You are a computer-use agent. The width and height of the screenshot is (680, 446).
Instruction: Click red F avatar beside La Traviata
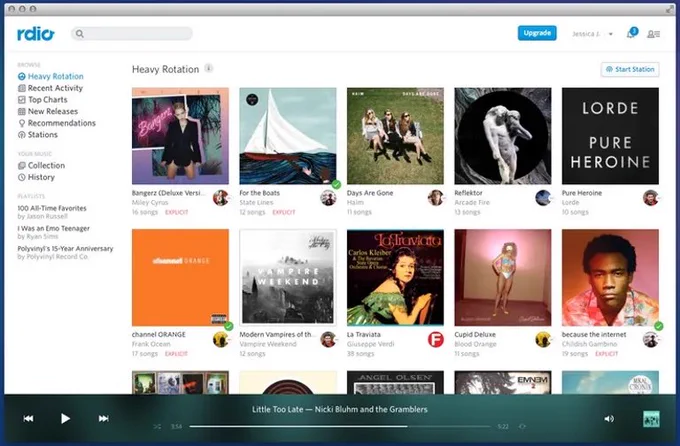point(436,339)
